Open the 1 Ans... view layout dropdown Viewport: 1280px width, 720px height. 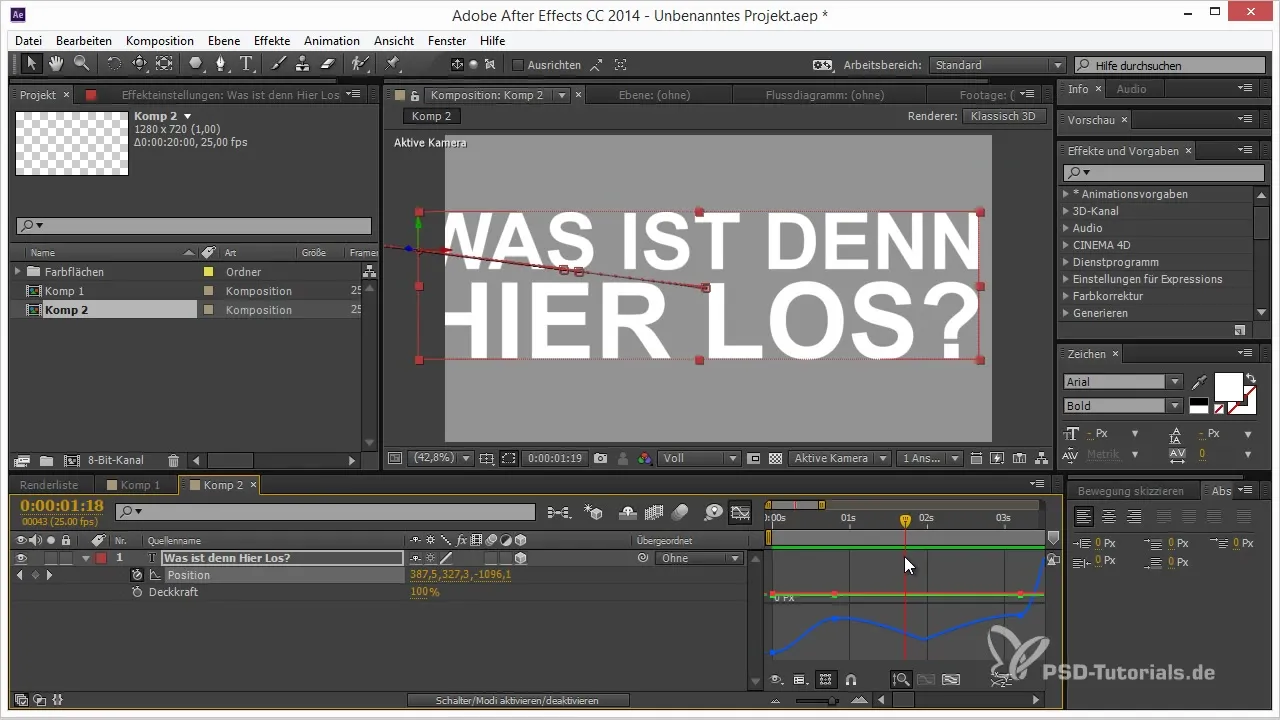coord(929,458)
